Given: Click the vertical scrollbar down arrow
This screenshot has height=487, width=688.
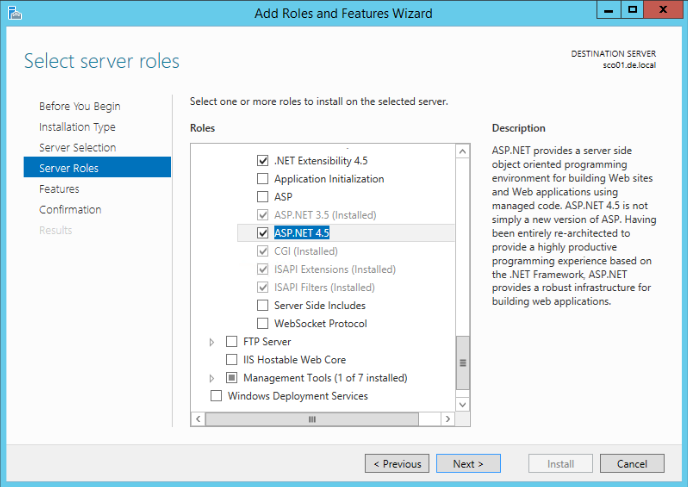Looking at the screenshot, I should (x=462, y=404).
